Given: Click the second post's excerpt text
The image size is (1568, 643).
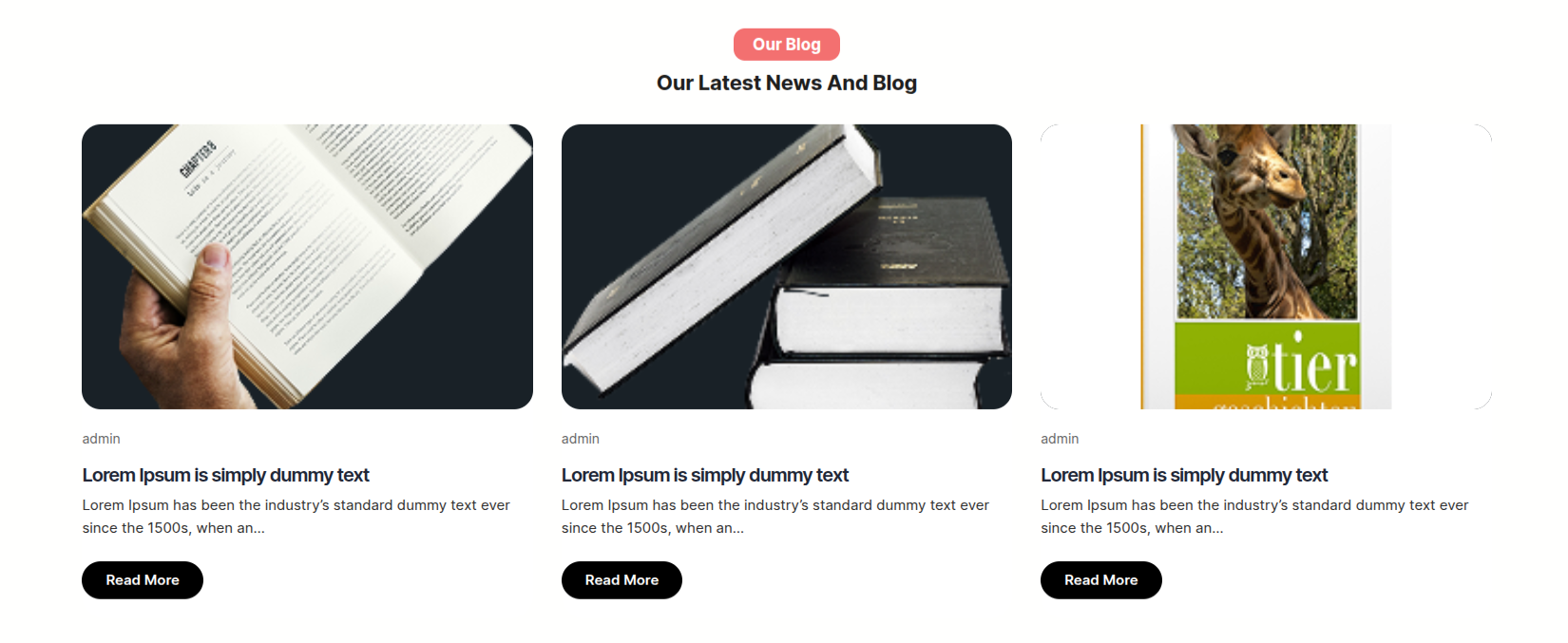Looking at the screenshot, I should 775,517.
